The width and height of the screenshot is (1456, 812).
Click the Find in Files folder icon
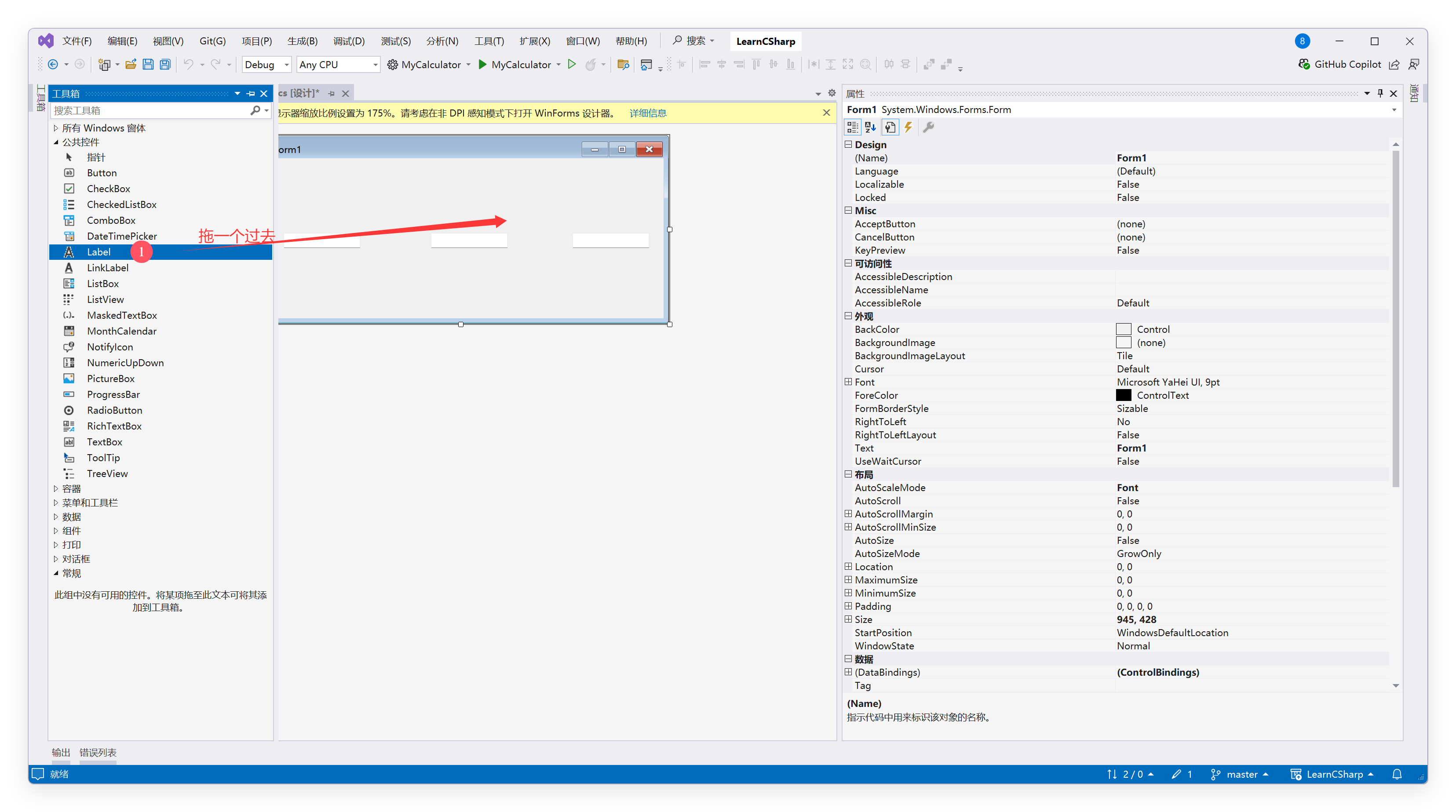(x=623, y=65)
